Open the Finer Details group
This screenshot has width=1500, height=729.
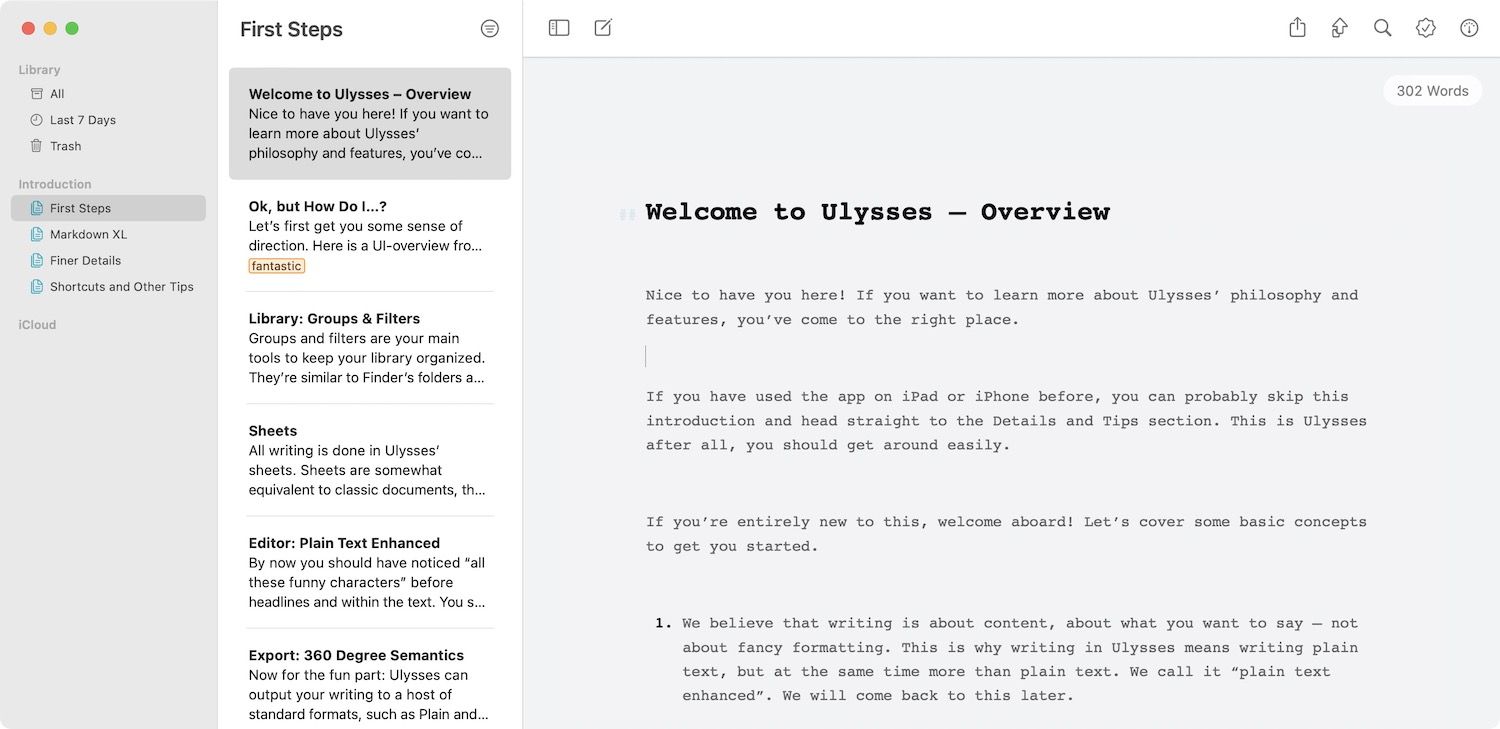(x=85, y=260)
